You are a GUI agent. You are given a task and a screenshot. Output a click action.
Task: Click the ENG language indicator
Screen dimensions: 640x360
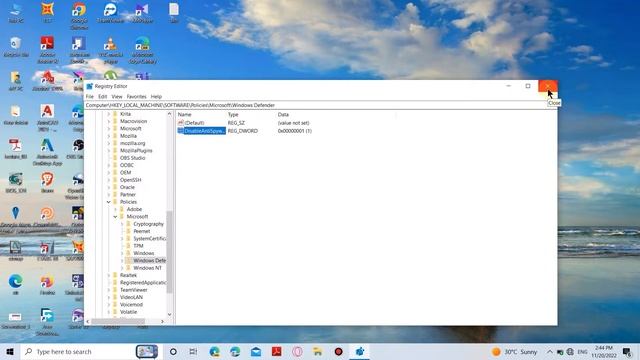pos(582,351)
